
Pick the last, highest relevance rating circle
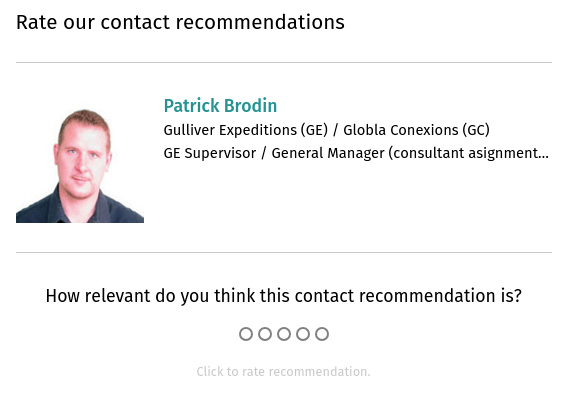tap(322, 334)
